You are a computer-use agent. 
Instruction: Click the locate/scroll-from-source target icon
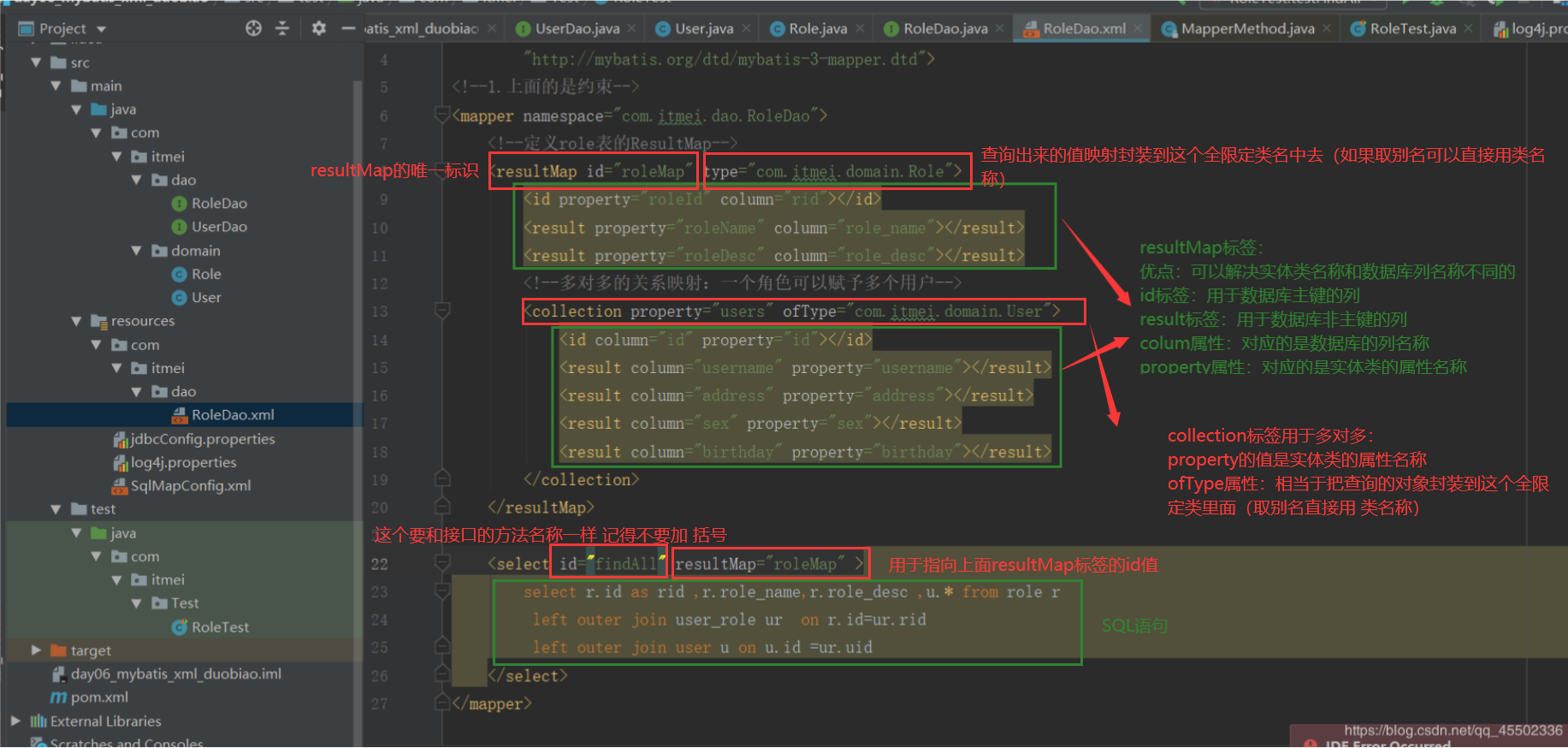pos(253,28)
